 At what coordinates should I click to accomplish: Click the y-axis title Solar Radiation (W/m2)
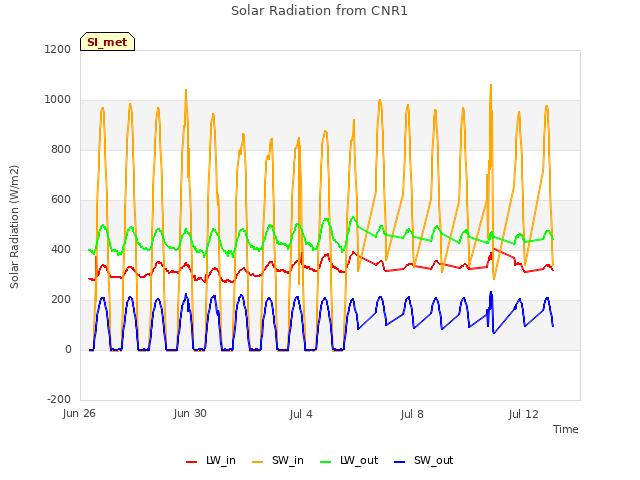click(14, 227)
